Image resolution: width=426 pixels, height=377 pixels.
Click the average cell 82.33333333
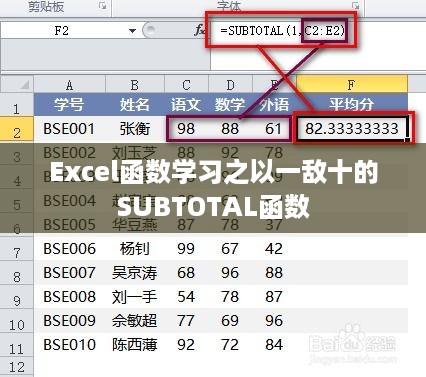click(x=352, y=129)
